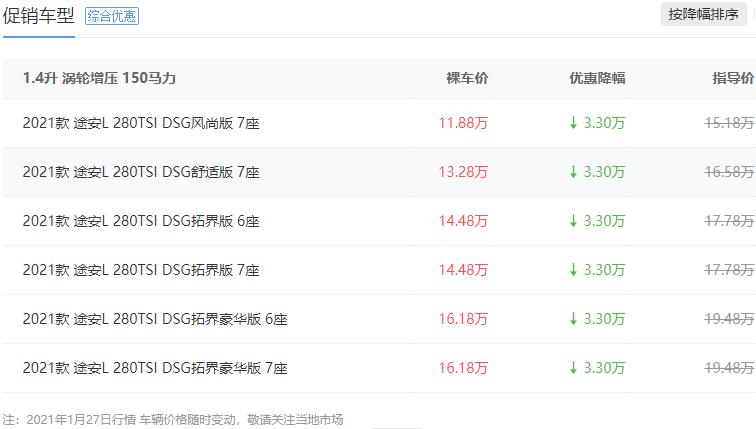Click the 优惠降幅 column header

pos(597,78)
